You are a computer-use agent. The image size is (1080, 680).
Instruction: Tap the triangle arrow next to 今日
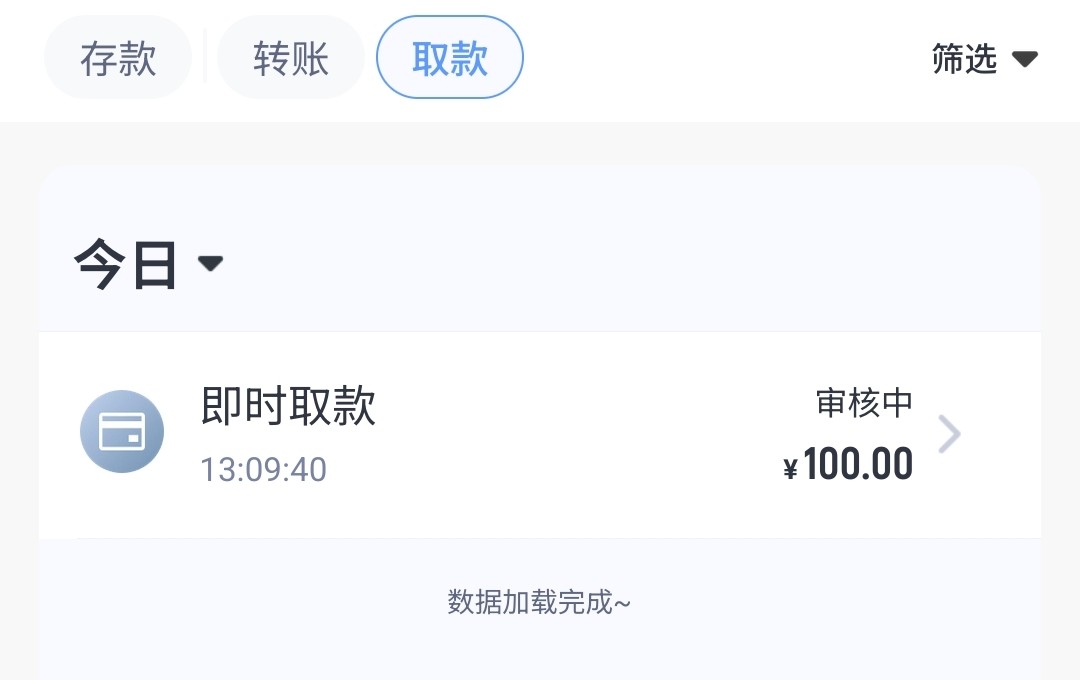pyautogui.click(x=210, y=265)
